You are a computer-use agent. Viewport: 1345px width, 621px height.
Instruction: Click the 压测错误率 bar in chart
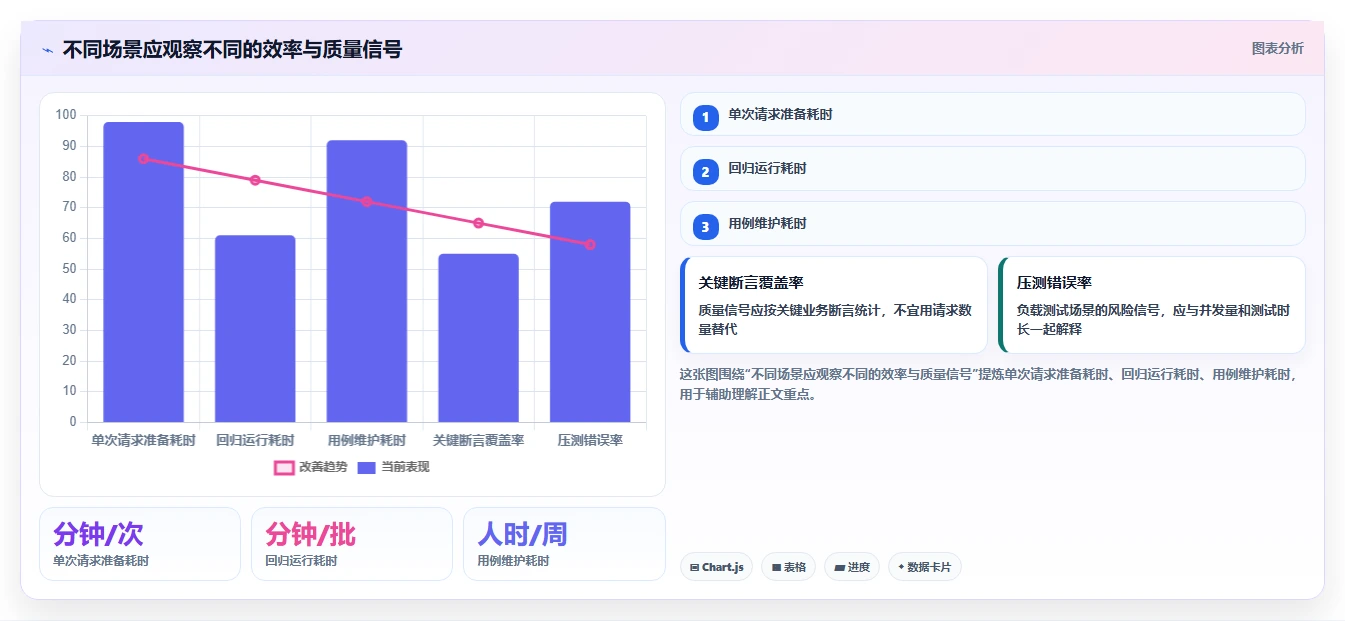coord(590,312)
